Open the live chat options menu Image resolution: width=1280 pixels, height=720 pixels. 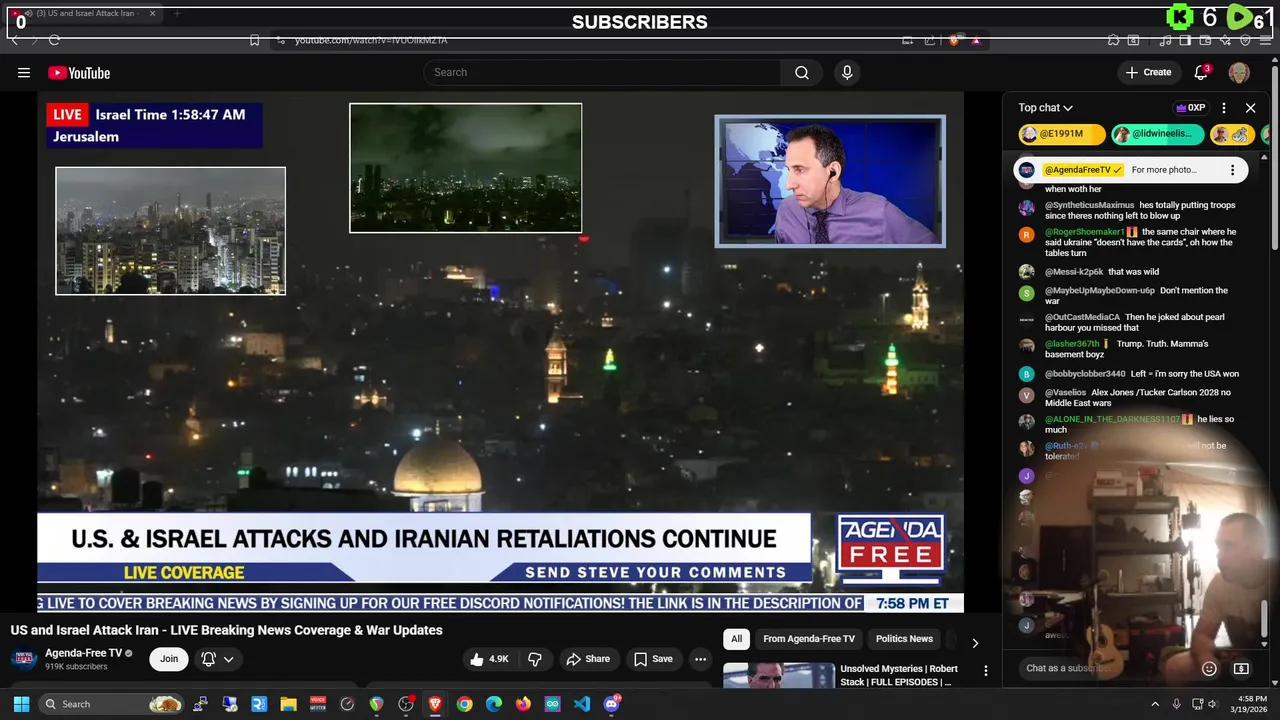[x=1224, y=108]
